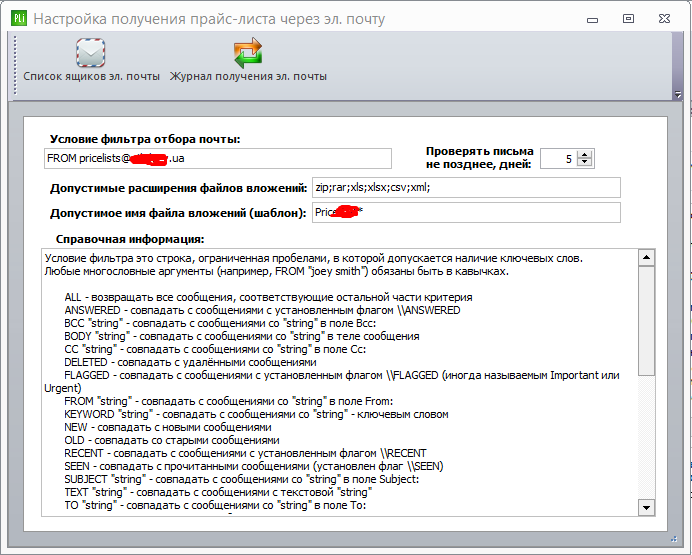Edit attachment file name template field
692x555 pixels.
(x=466, y=213)
